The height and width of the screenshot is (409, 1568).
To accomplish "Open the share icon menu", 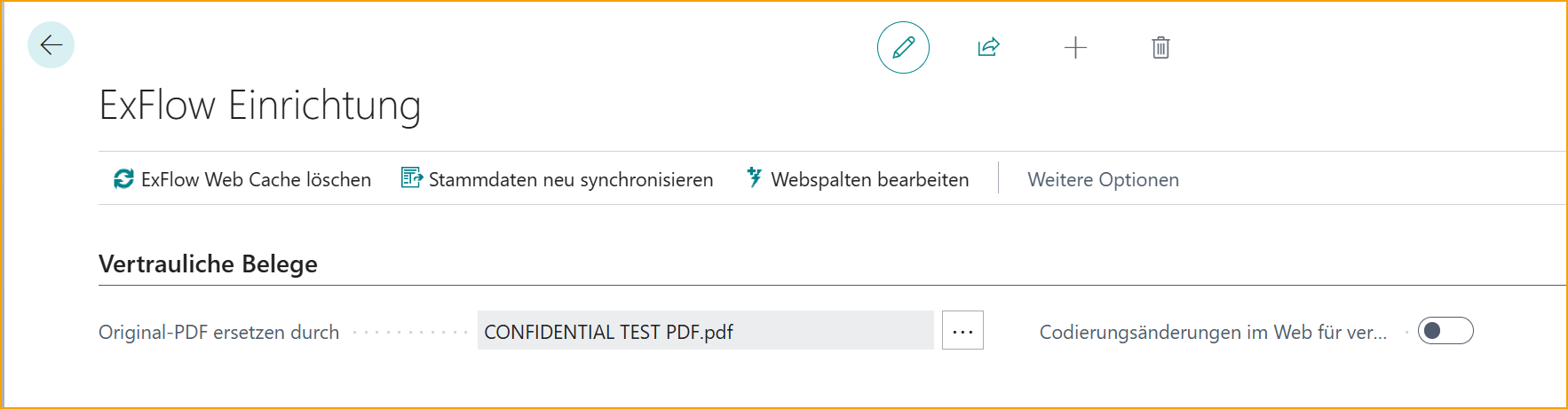I will (988, 47).
